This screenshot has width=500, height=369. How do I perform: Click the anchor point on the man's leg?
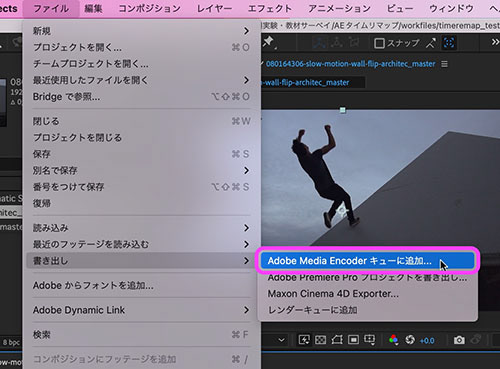[341, 211]
